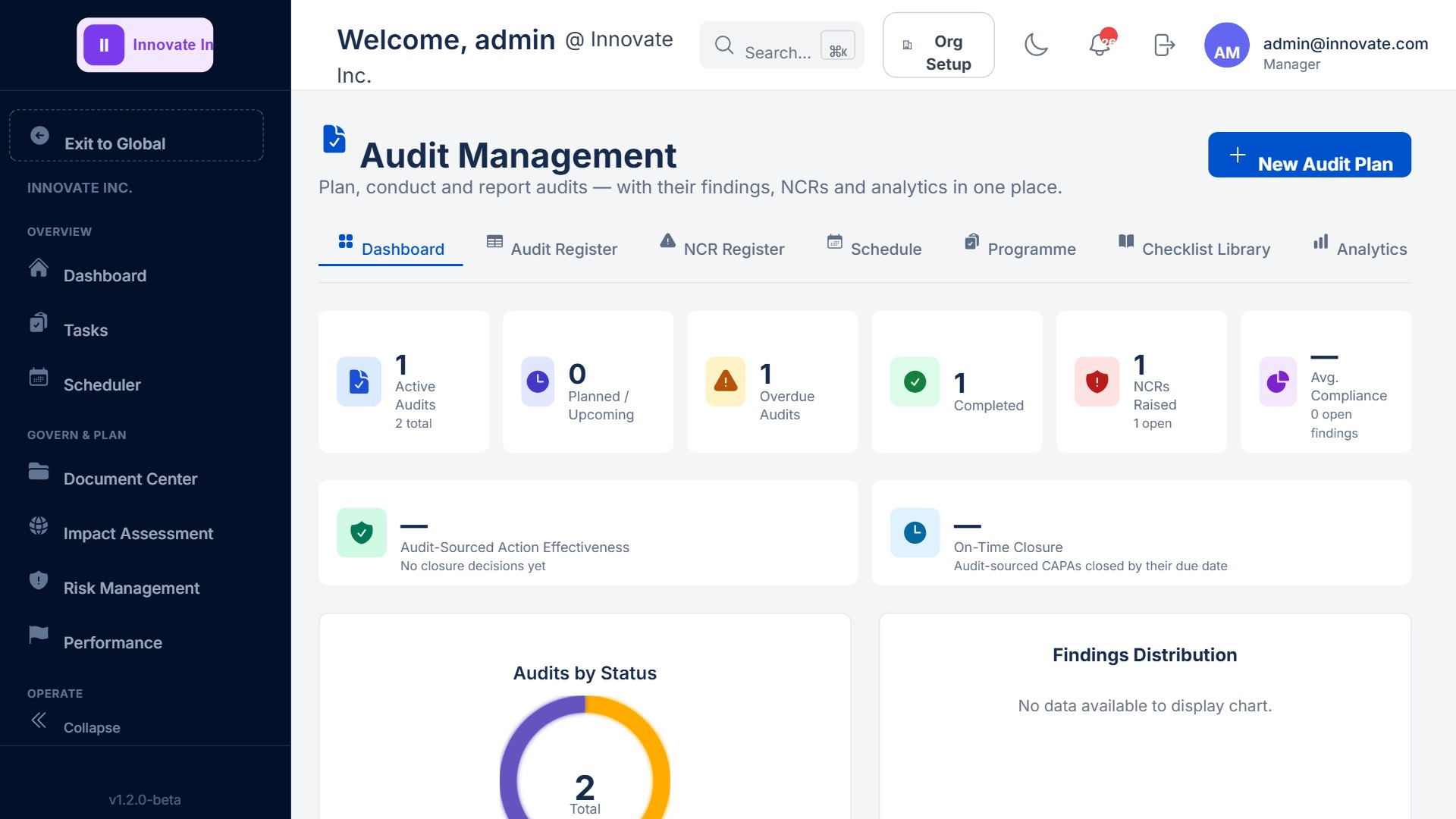The image size is (1456, 819).
Task: Click the Overdue Audits warning icon
Action: pyautogui.click(x=726, y=381)
